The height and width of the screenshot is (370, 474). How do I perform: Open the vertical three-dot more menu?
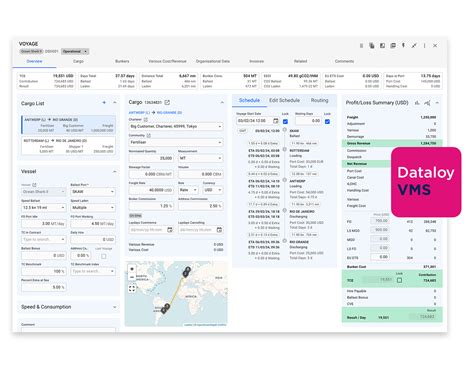424,46
